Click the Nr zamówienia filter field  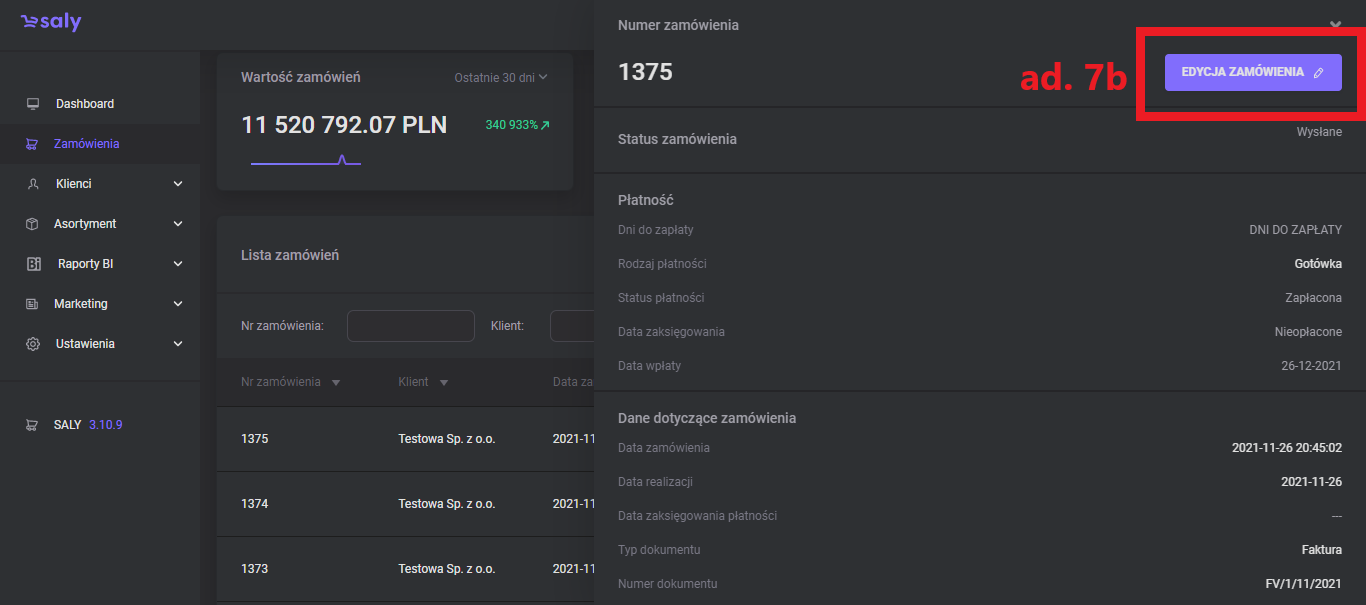(410, 326)
